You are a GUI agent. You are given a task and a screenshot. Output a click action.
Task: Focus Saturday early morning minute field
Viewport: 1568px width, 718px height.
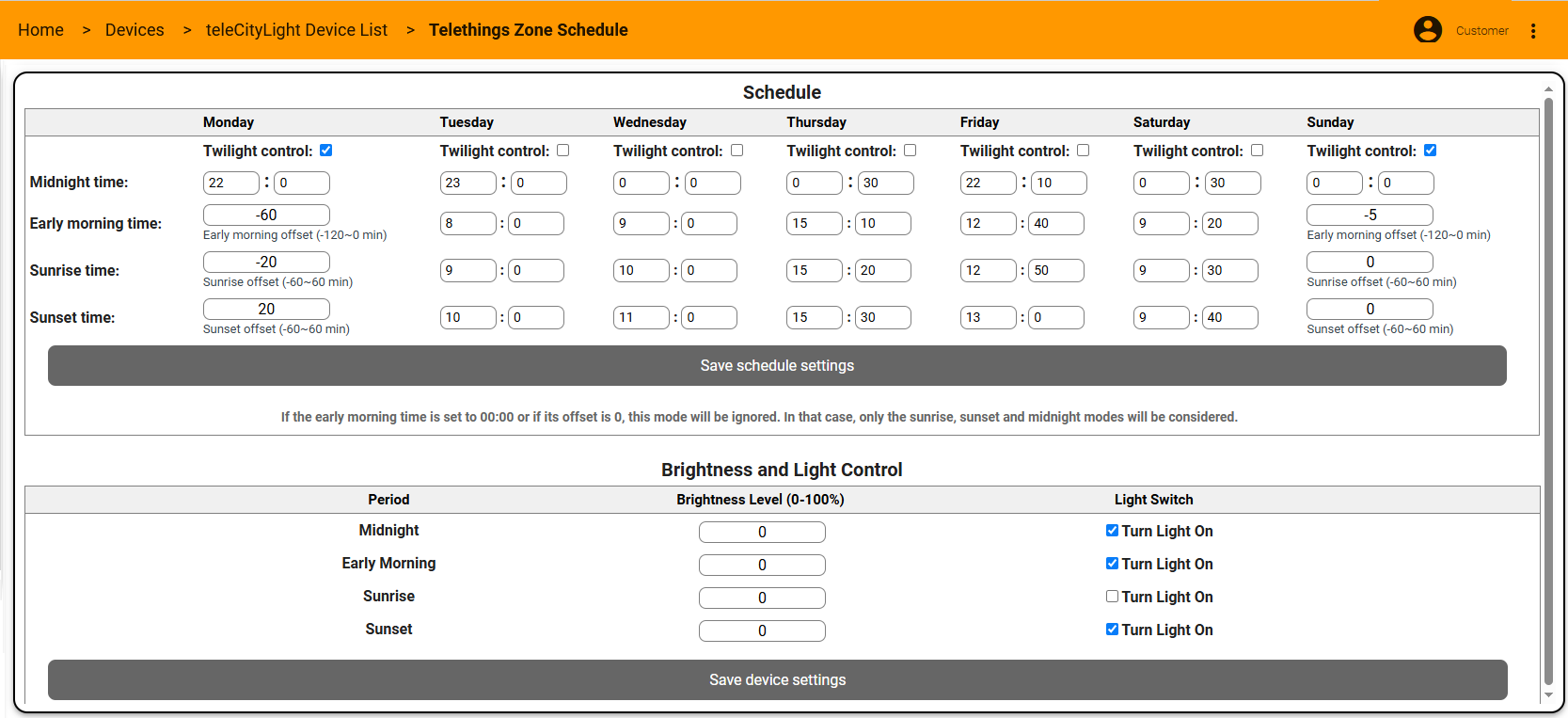(x=1229, y=223)
